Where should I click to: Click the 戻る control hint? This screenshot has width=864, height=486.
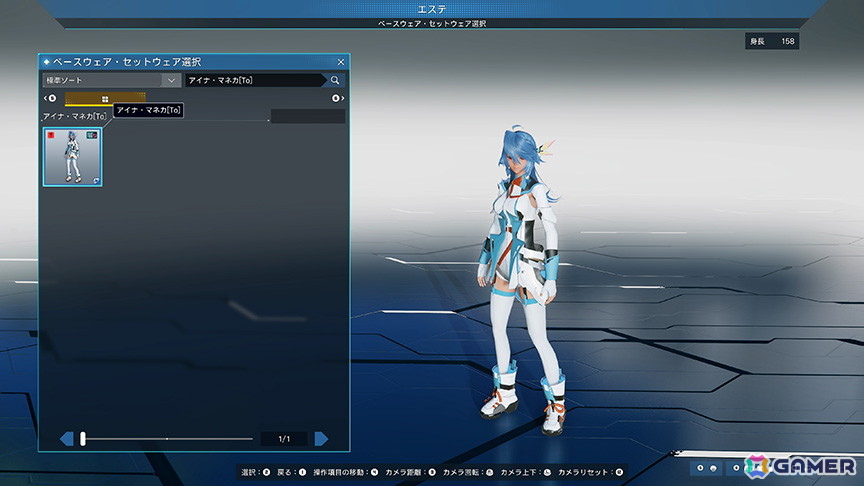point(291,472)
